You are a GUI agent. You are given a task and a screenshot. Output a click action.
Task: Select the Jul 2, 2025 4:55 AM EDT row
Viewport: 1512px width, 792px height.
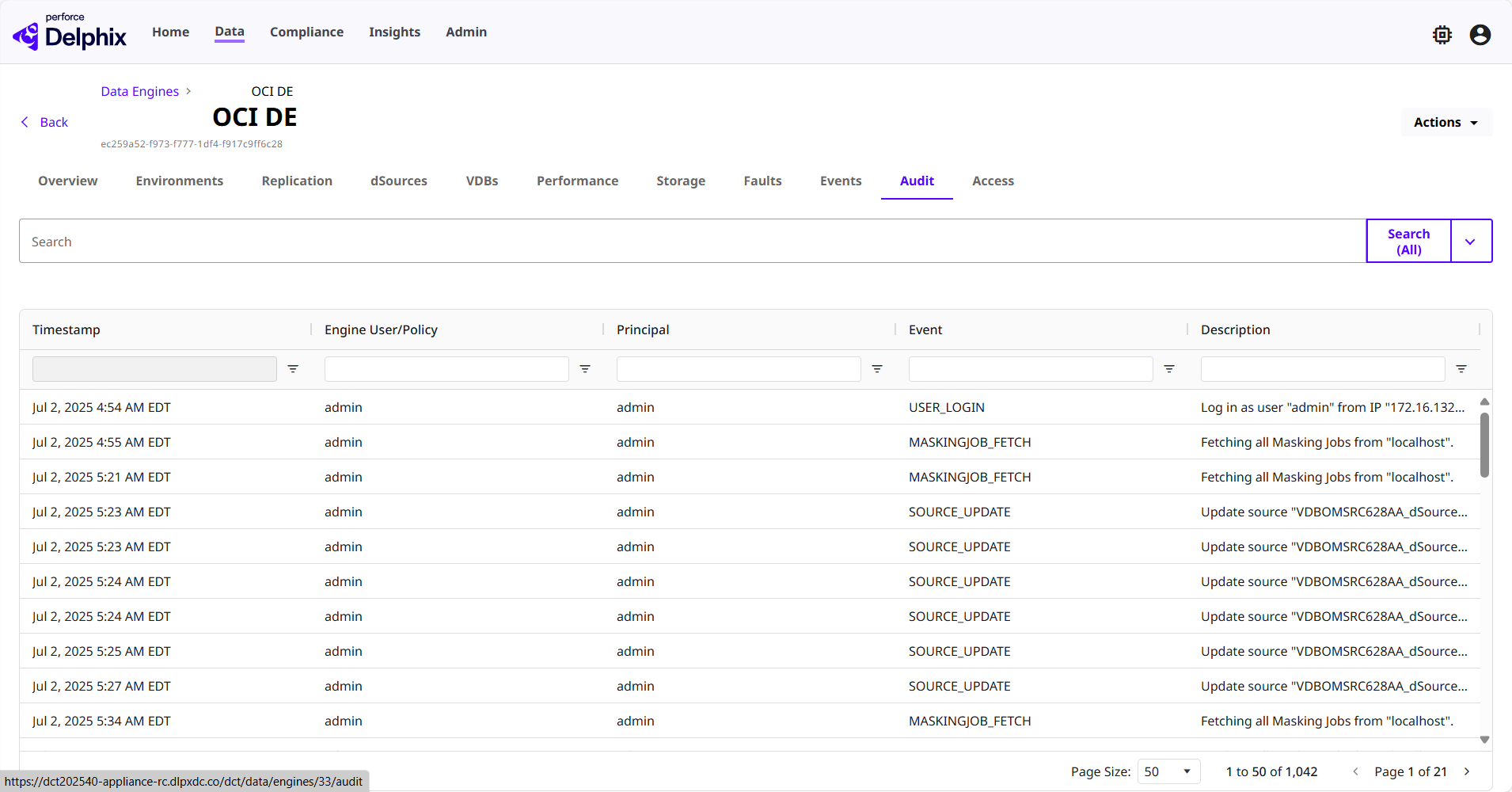(750, 442)
